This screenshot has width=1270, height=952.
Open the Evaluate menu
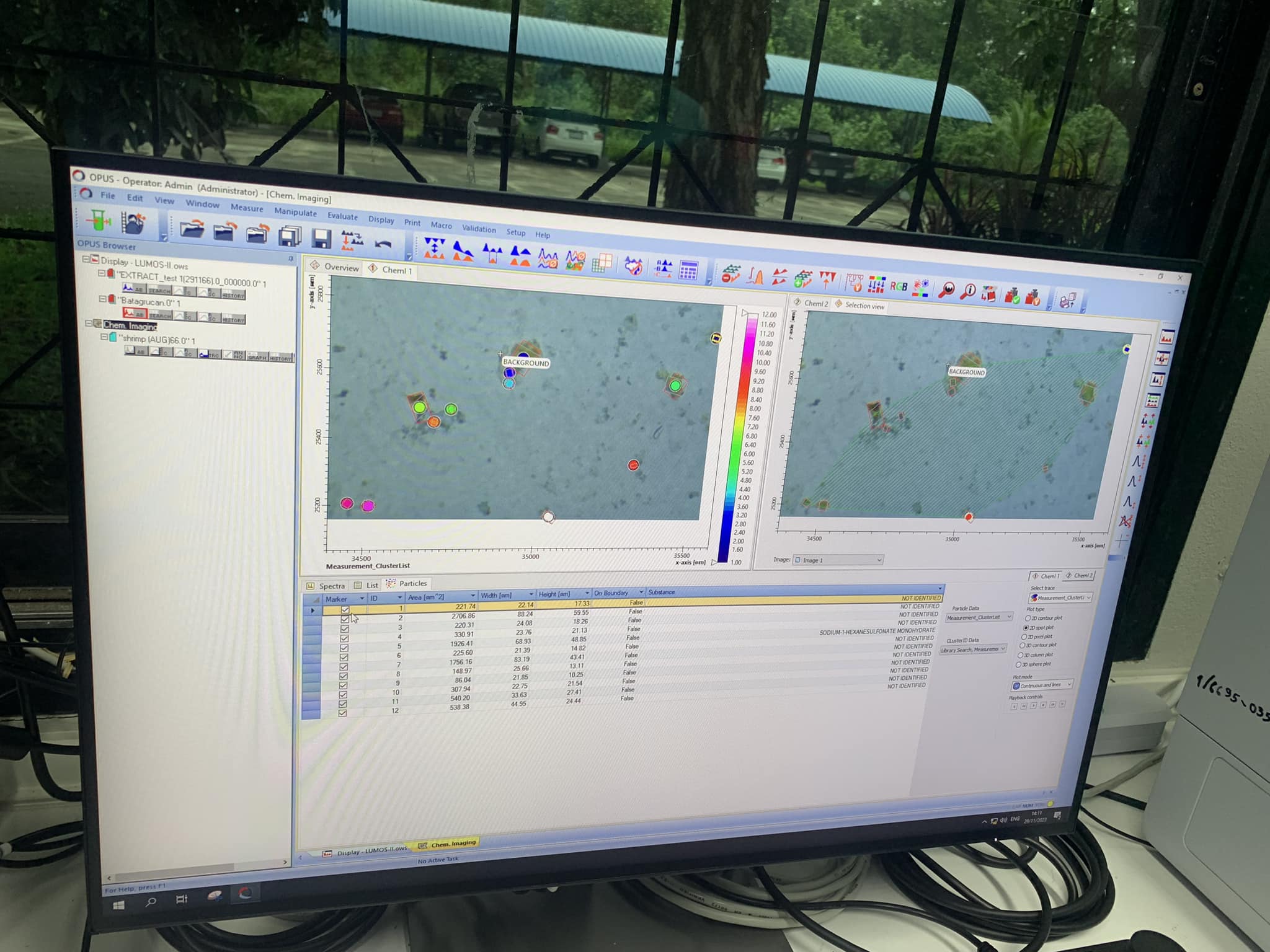[x=342, y=216]
